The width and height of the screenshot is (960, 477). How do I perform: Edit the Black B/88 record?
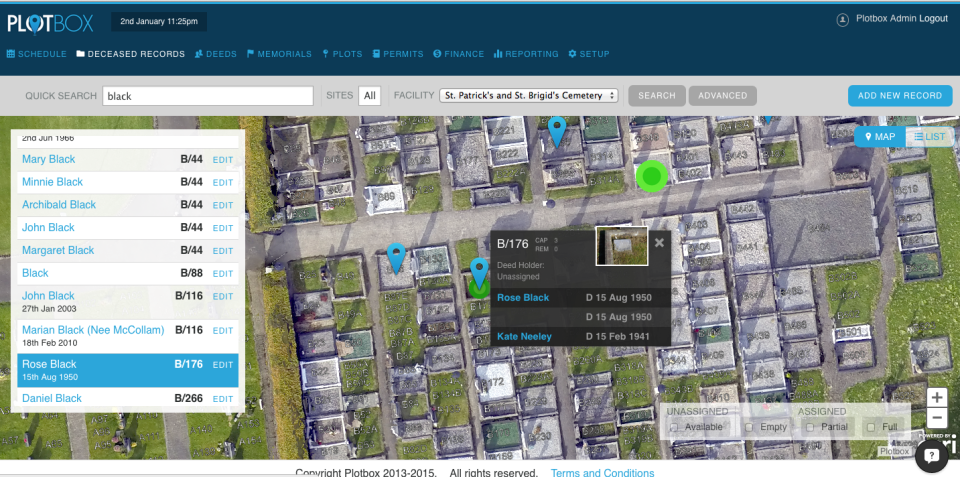[x=223, y=274]
